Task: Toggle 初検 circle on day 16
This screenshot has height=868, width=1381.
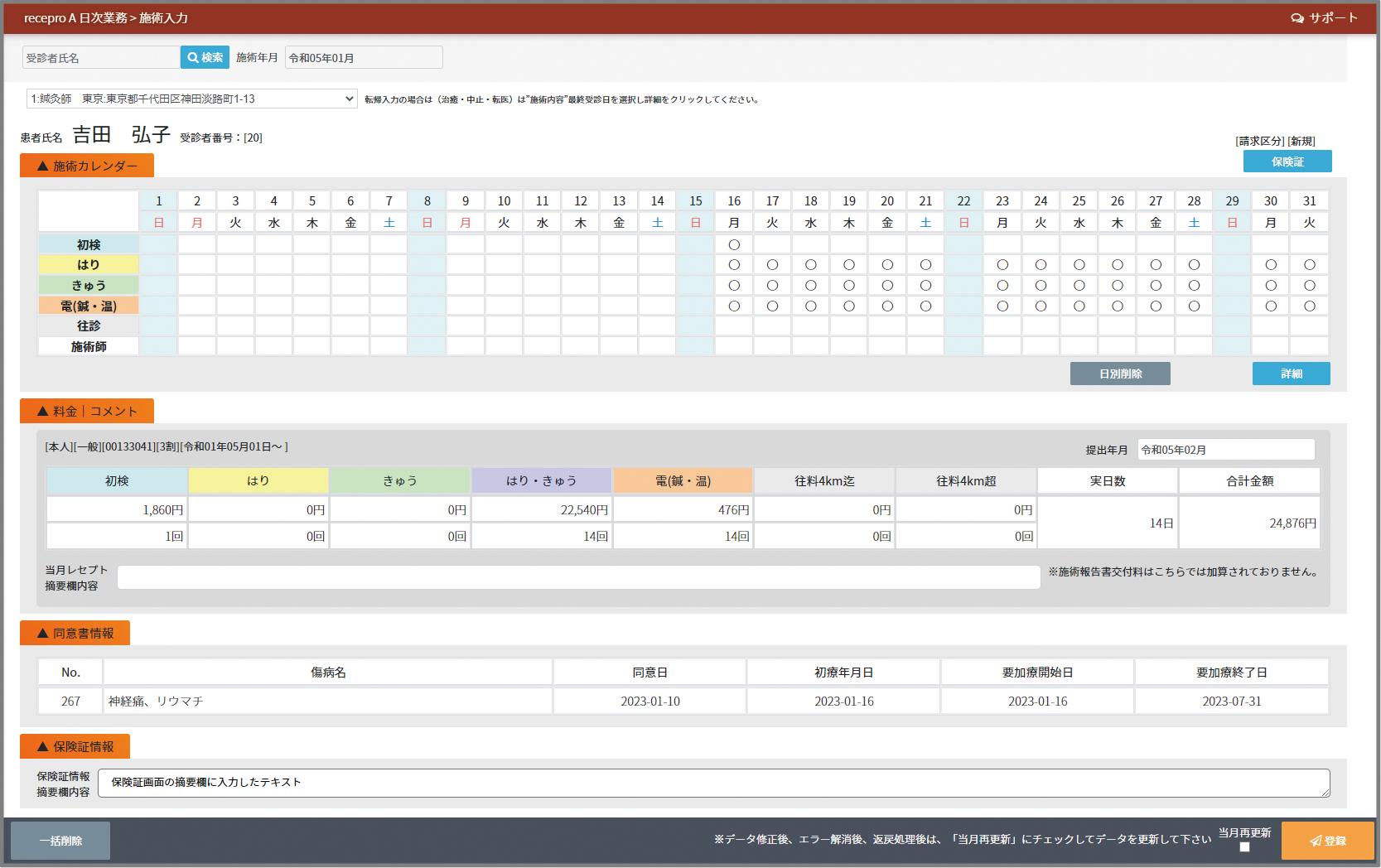Action: (734, 244)
